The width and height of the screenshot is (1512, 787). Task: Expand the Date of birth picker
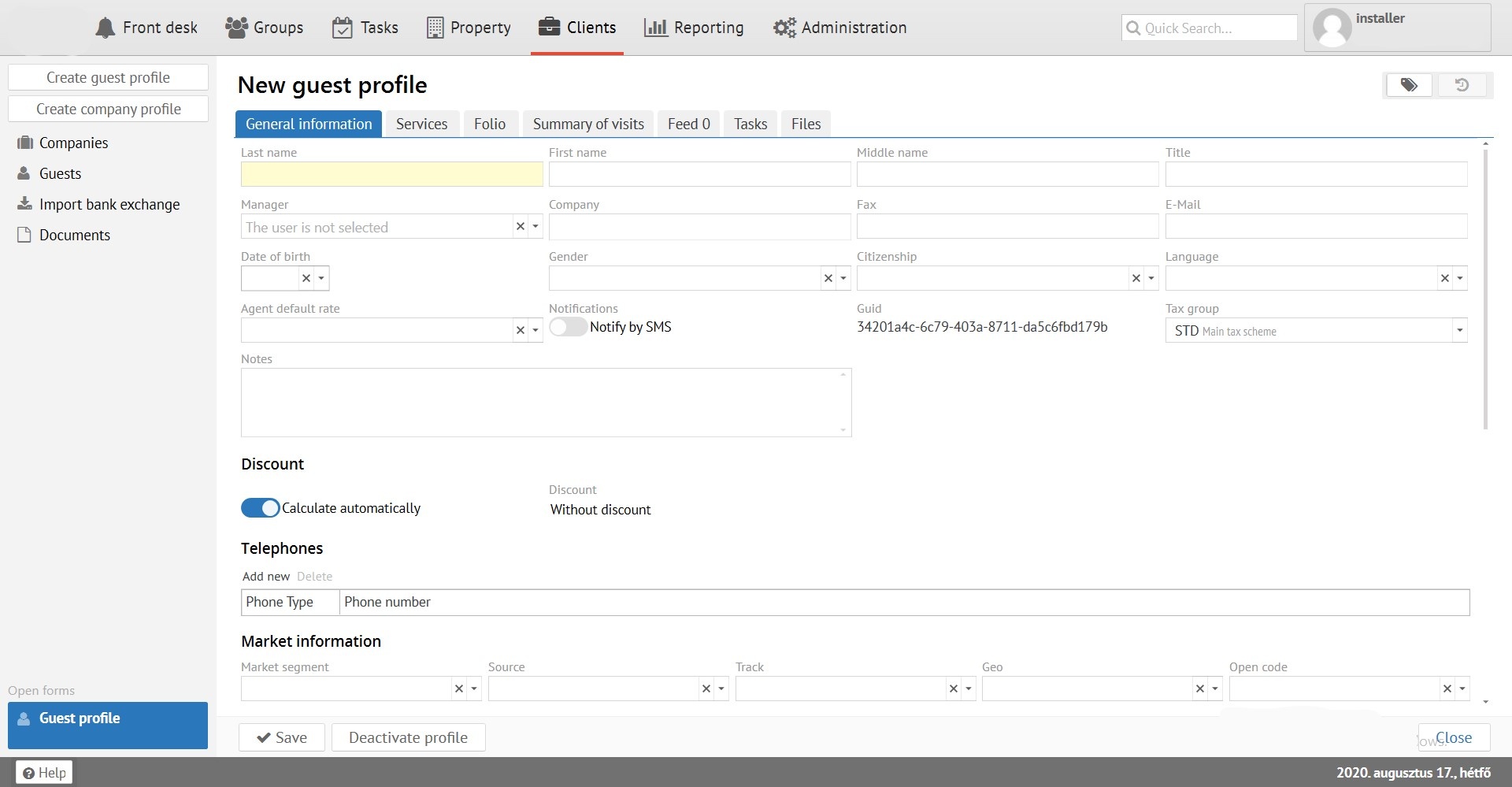point(321,278)
